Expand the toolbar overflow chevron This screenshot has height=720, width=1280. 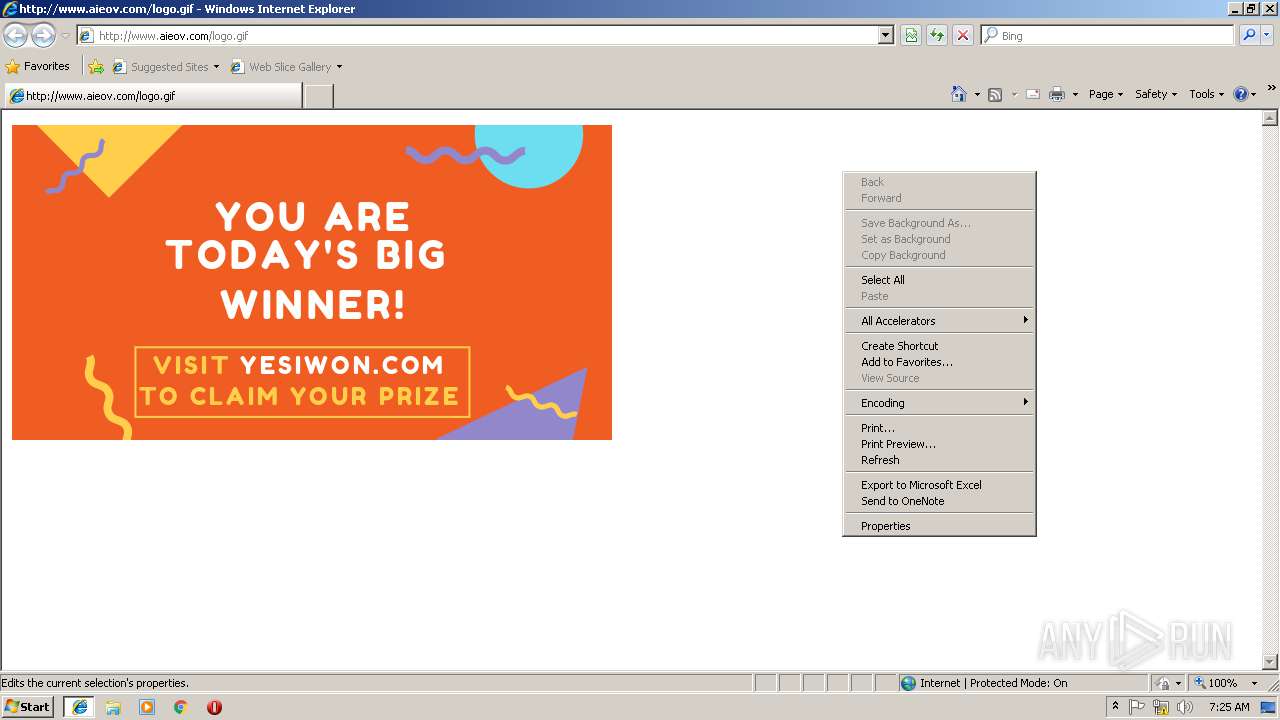(x=1272, y=89)
